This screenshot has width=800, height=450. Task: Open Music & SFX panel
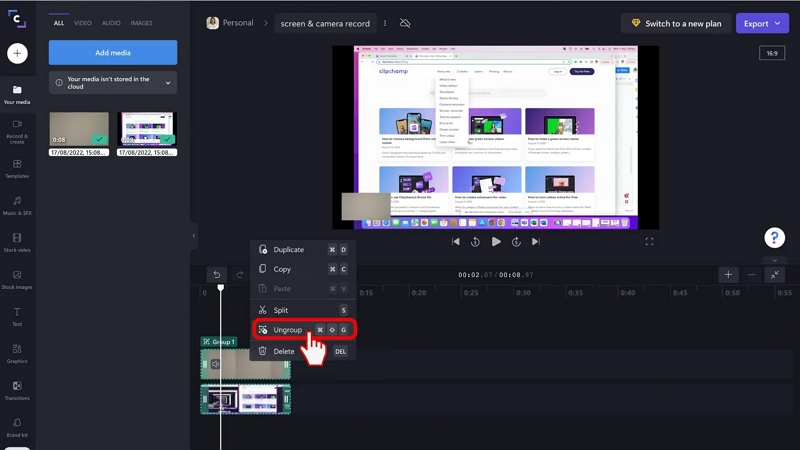pos(17,206)
